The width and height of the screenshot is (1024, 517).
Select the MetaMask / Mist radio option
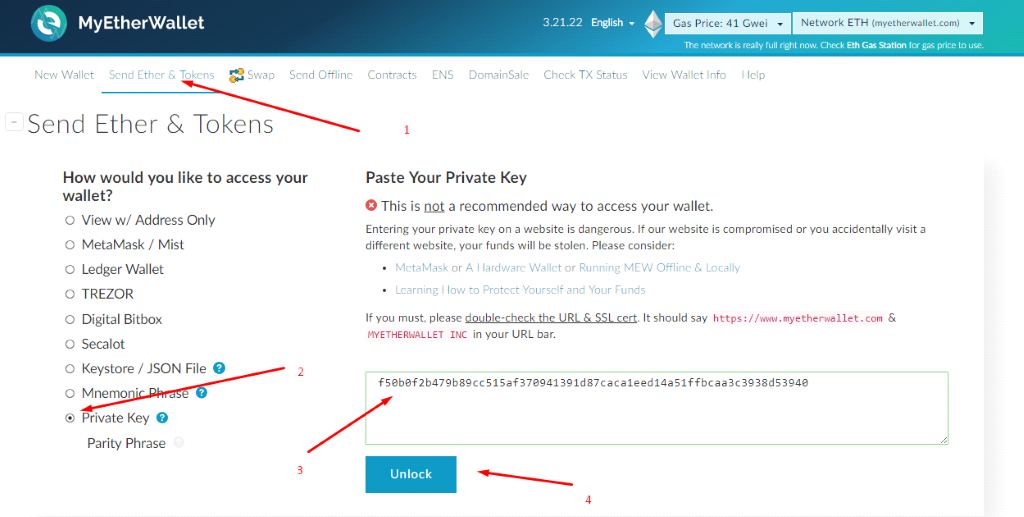(70, 245)
